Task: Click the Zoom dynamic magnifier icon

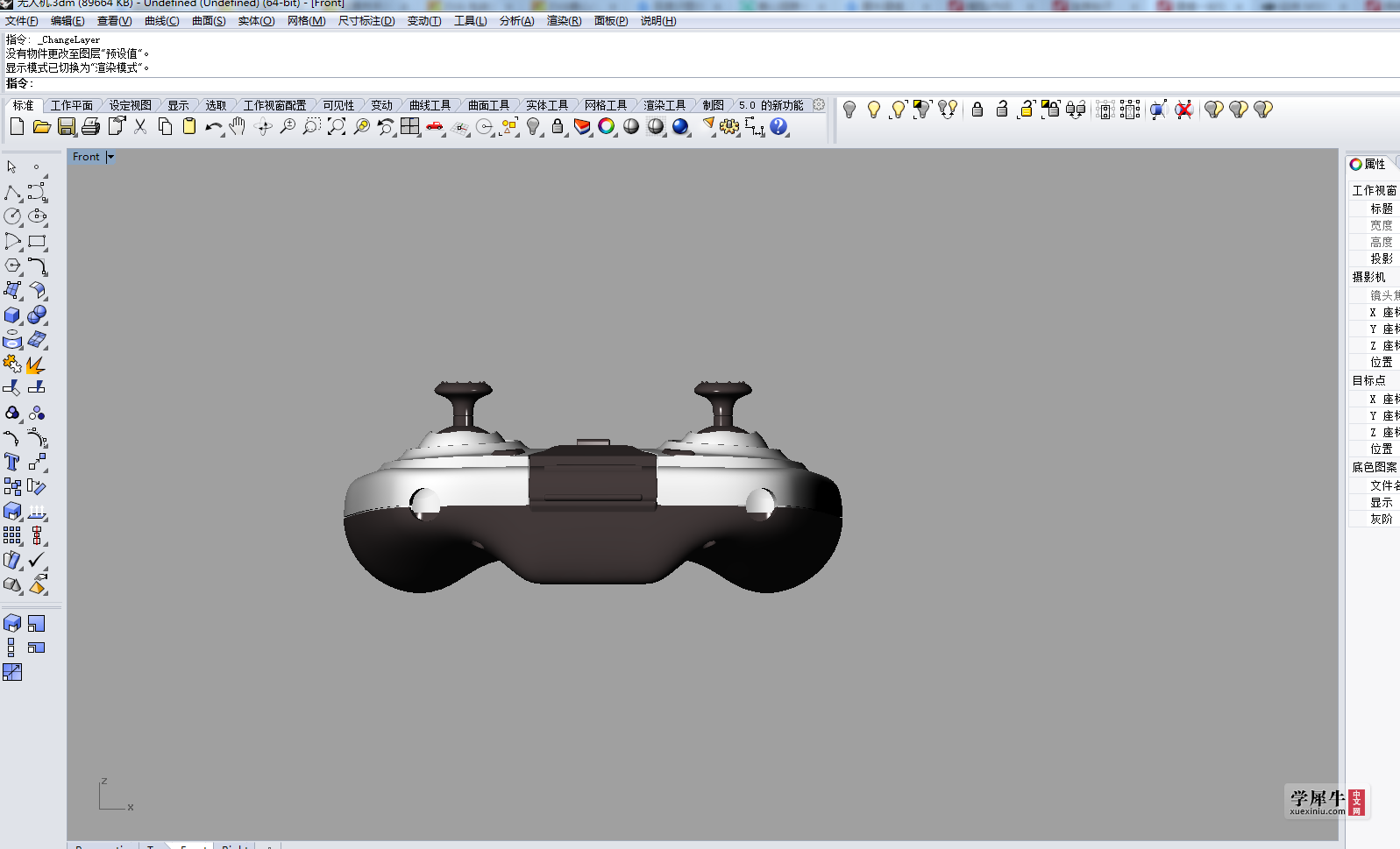Action: [288, 127]
